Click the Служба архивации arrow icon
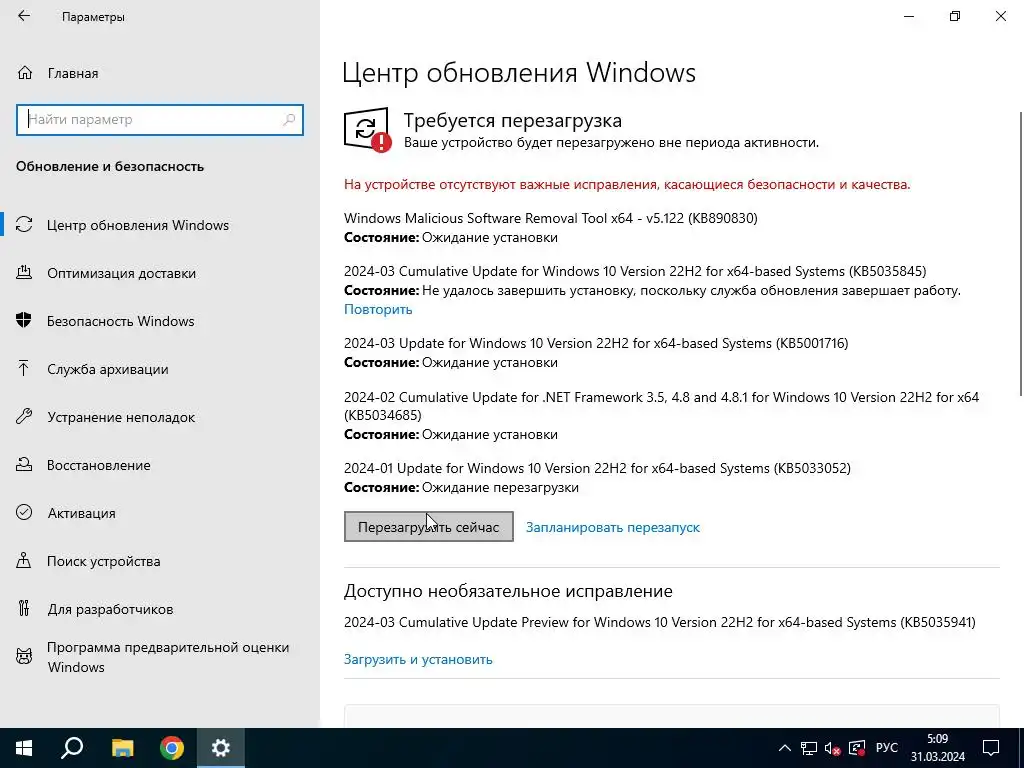 point(24,369)
